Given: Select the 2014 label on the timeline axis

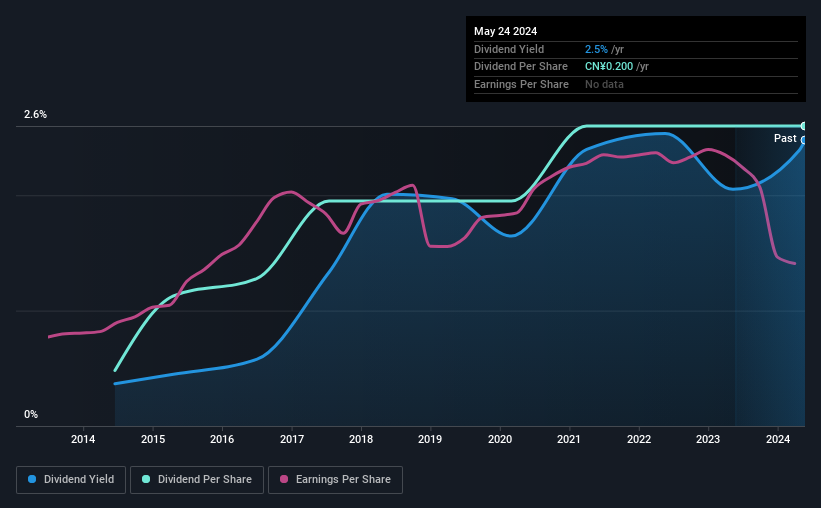Looking at the screenshot, I should point(83,439).
